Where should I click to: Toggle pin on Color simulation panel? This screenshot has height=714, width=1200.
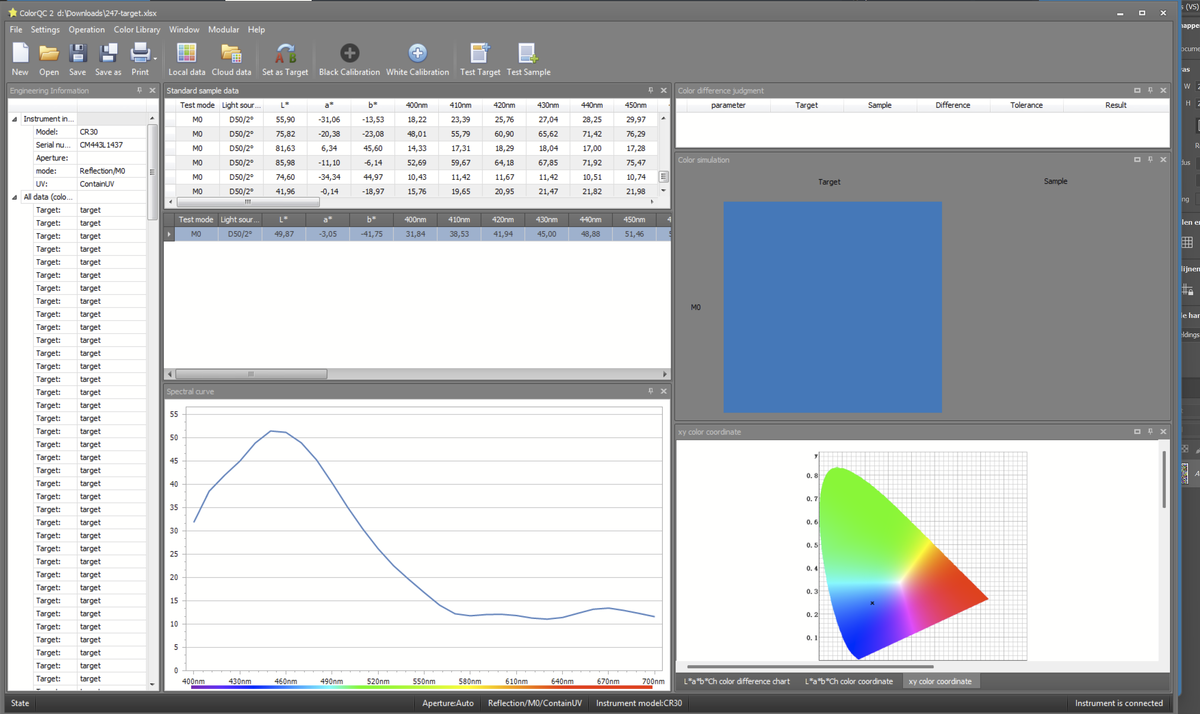pyautogui.click(x=1150, y=160)
